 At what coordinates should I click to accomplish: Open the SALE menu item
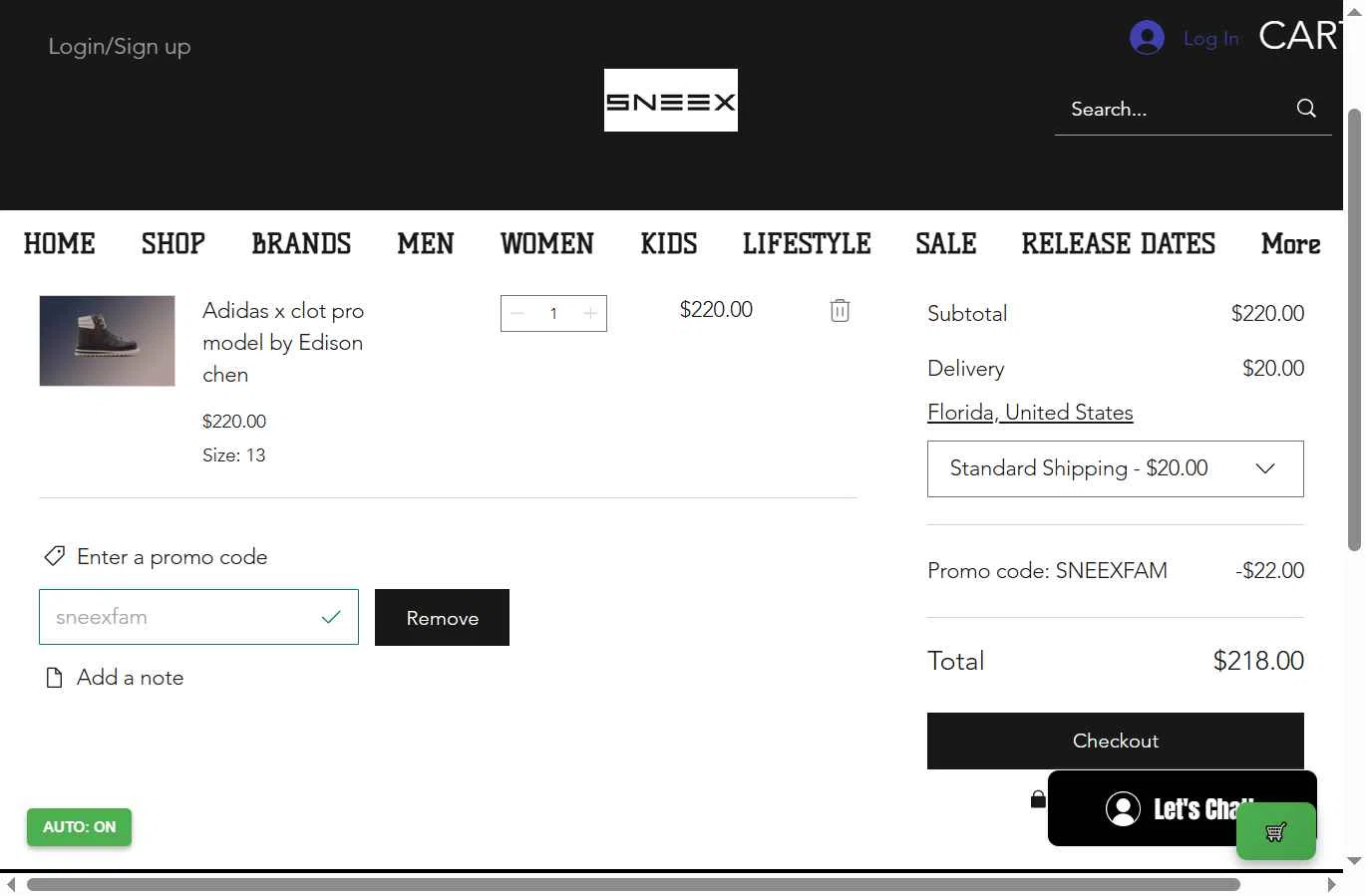coord(946,244)
